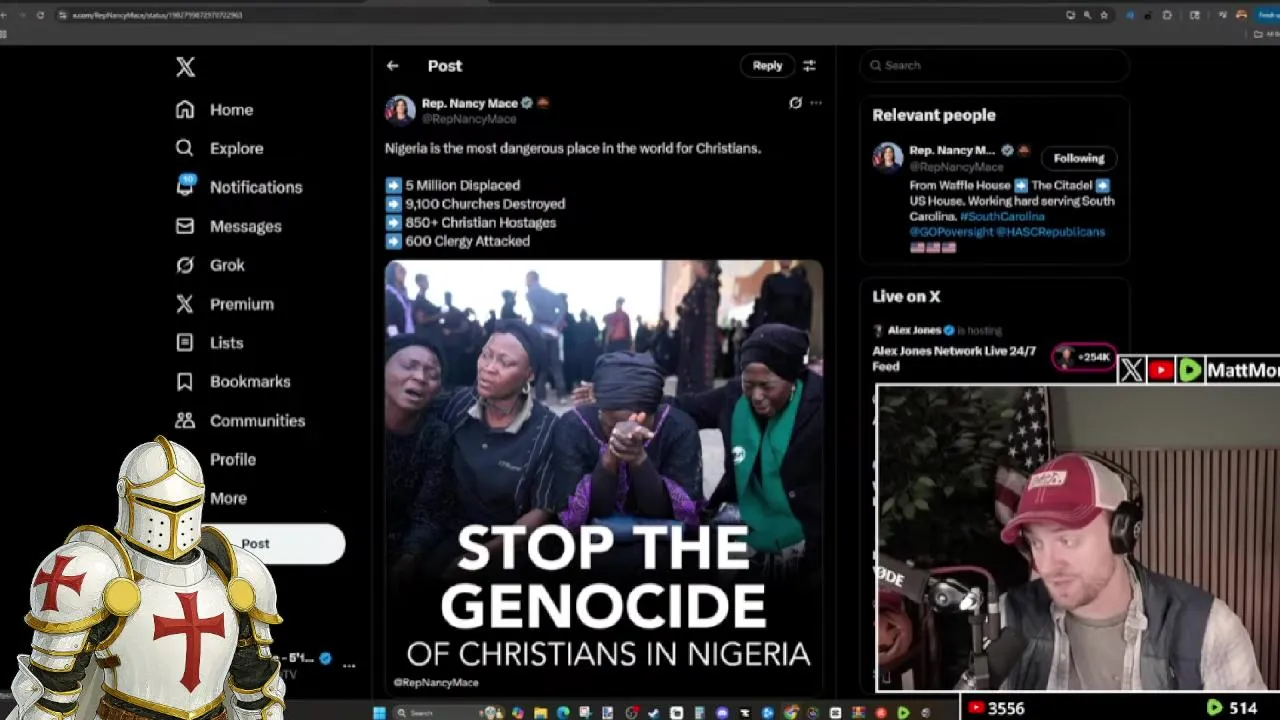Click Alex Jones host name
Screen dimensions: 1280x720
point(914,330)
